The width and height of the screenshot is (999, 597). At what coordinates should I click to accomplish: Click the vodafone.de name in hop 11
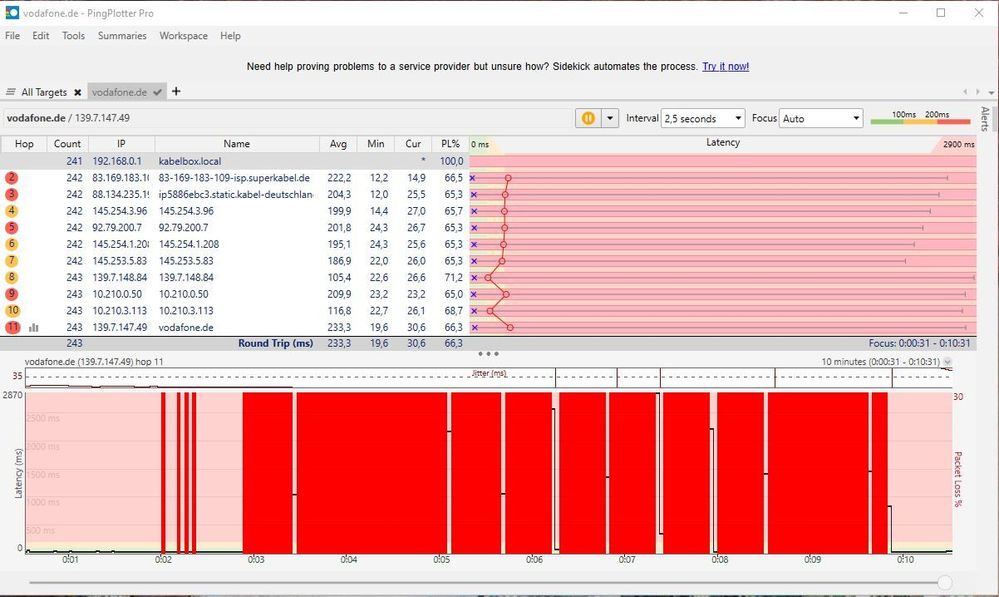[186, 327]
